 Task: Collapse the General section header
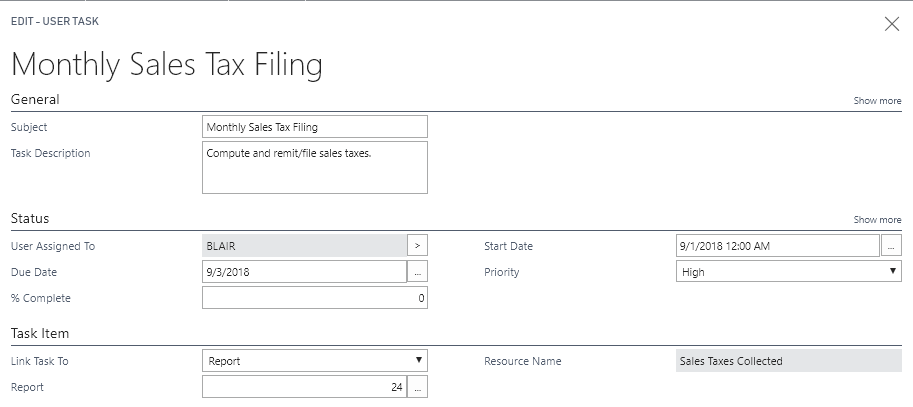35,100
